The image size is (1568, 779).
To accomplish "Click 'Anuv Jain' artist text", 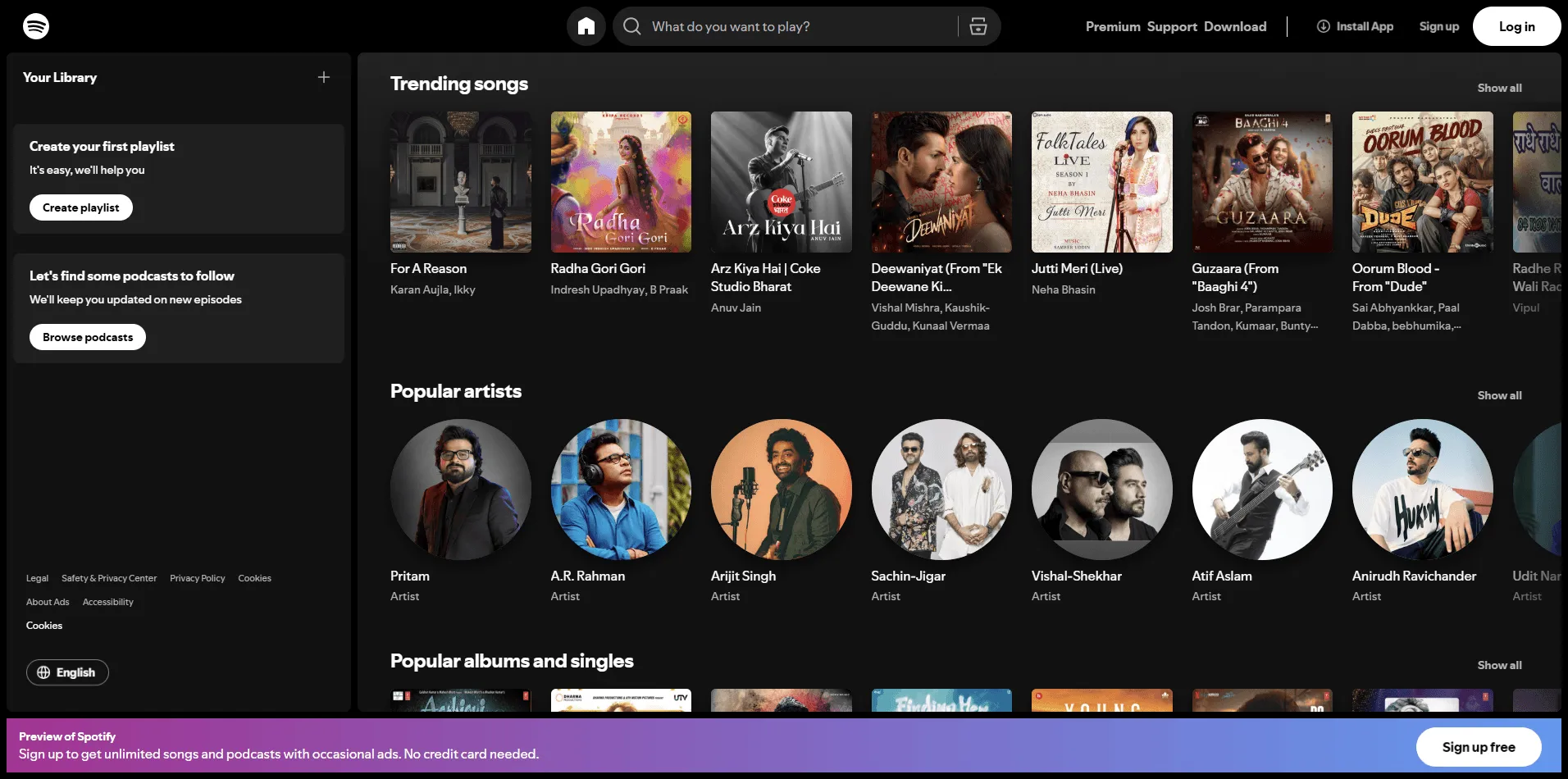I will (736, 307).
